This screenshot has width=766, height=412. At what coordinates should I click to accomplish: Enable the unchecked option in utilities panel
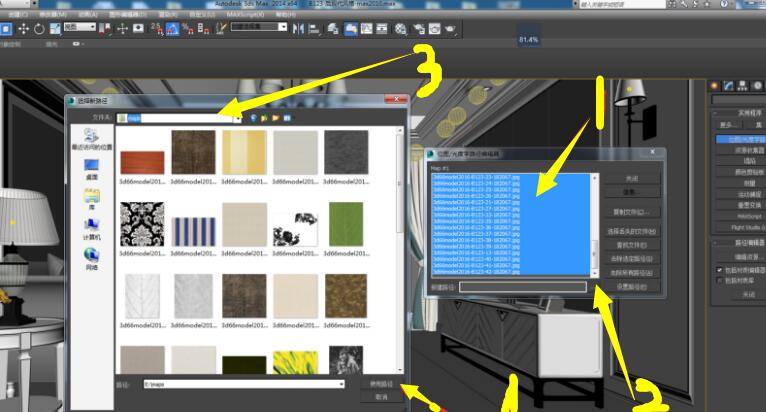coord(719,281)
